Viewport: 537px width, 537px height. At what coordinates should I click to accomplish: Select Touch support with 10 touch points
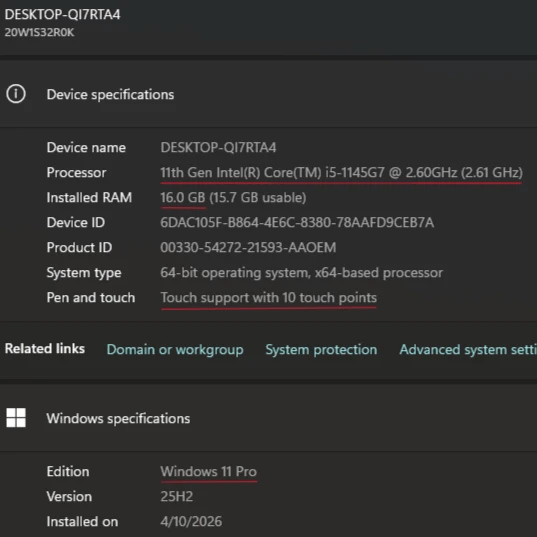(268, 298)
